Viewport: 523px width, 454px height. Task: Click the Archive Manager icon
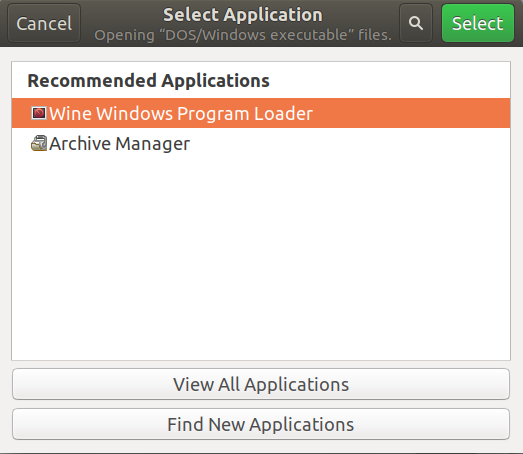(39, 143)
